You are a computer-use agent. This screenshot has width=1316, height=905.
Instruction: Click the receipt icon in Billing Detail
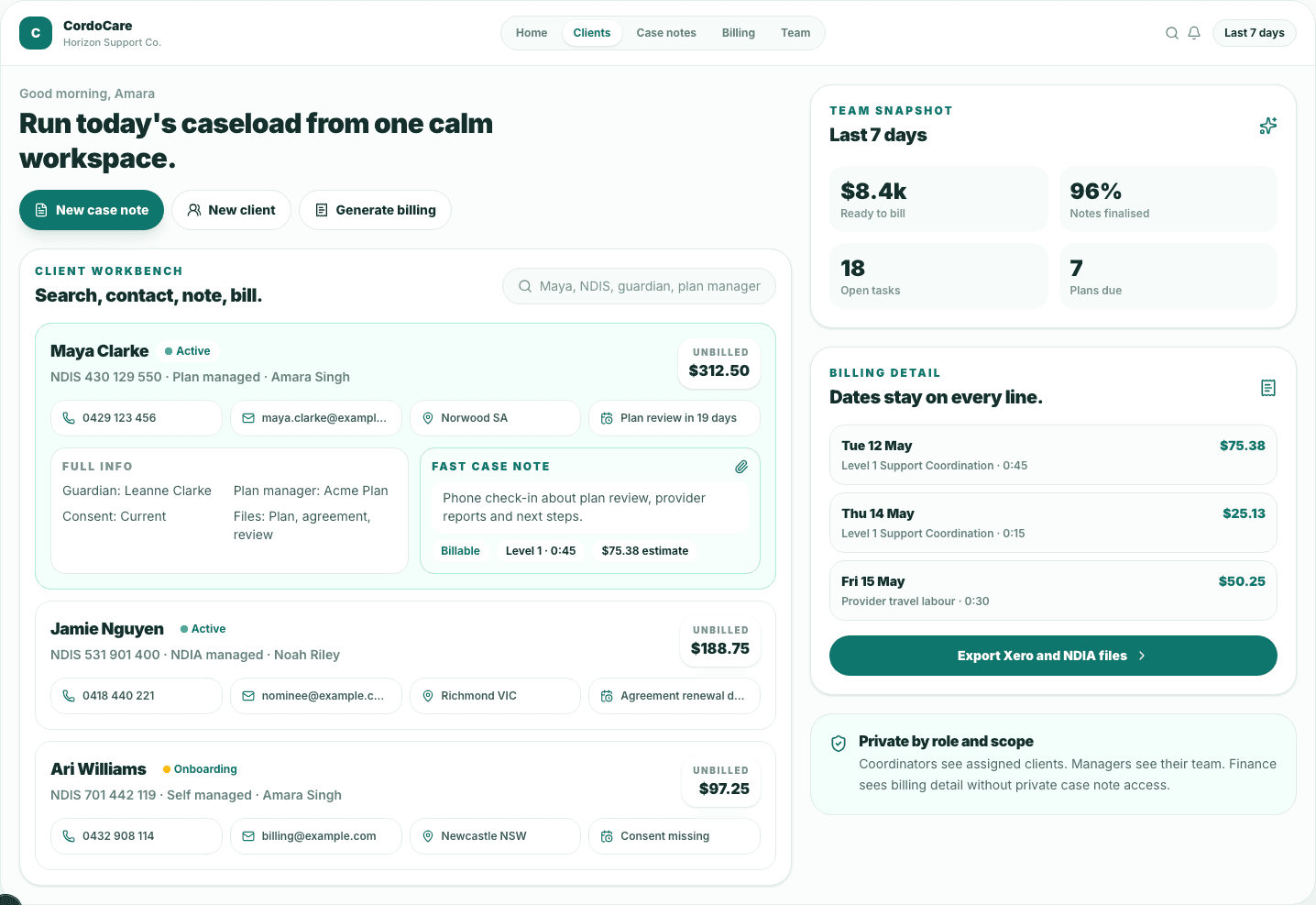tap(1268, 388)
